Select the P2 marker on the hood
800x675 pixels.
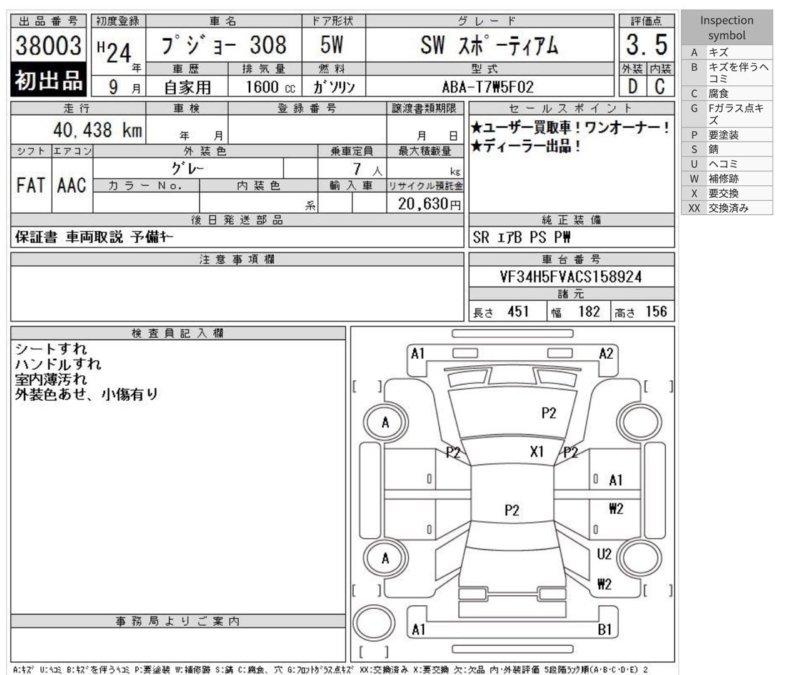click(549, 412)
